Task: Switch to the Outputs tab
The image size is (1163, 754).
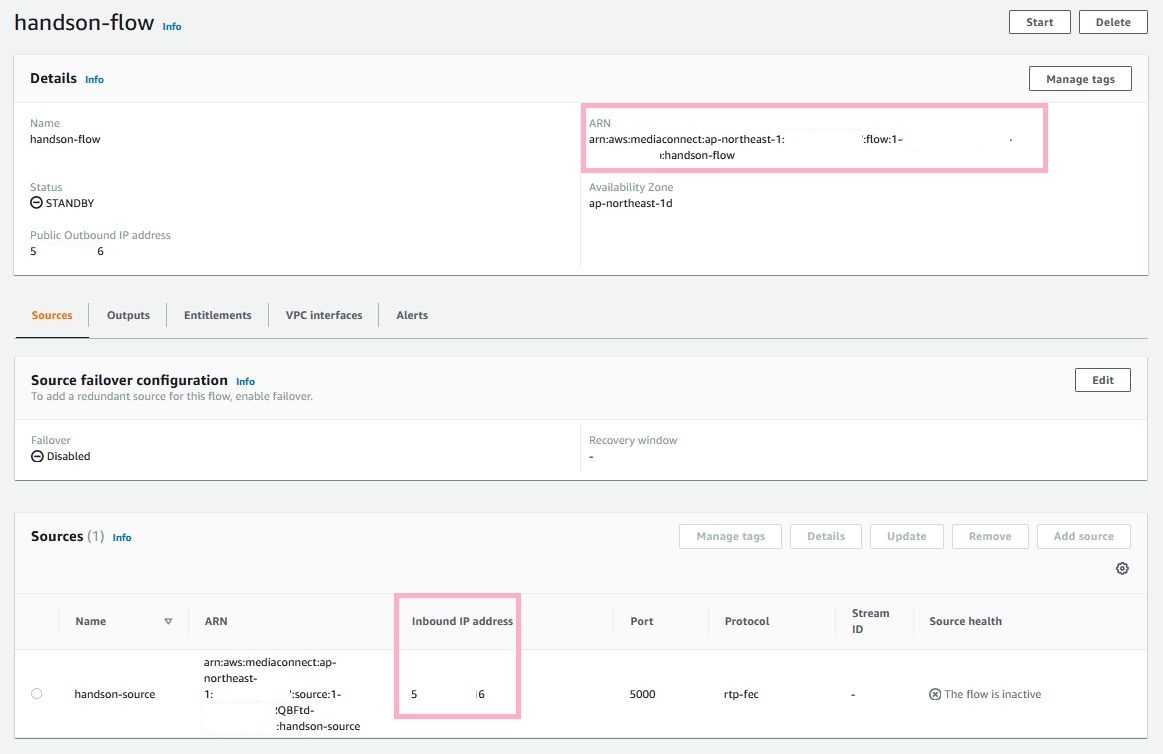Action: [128, 315]
